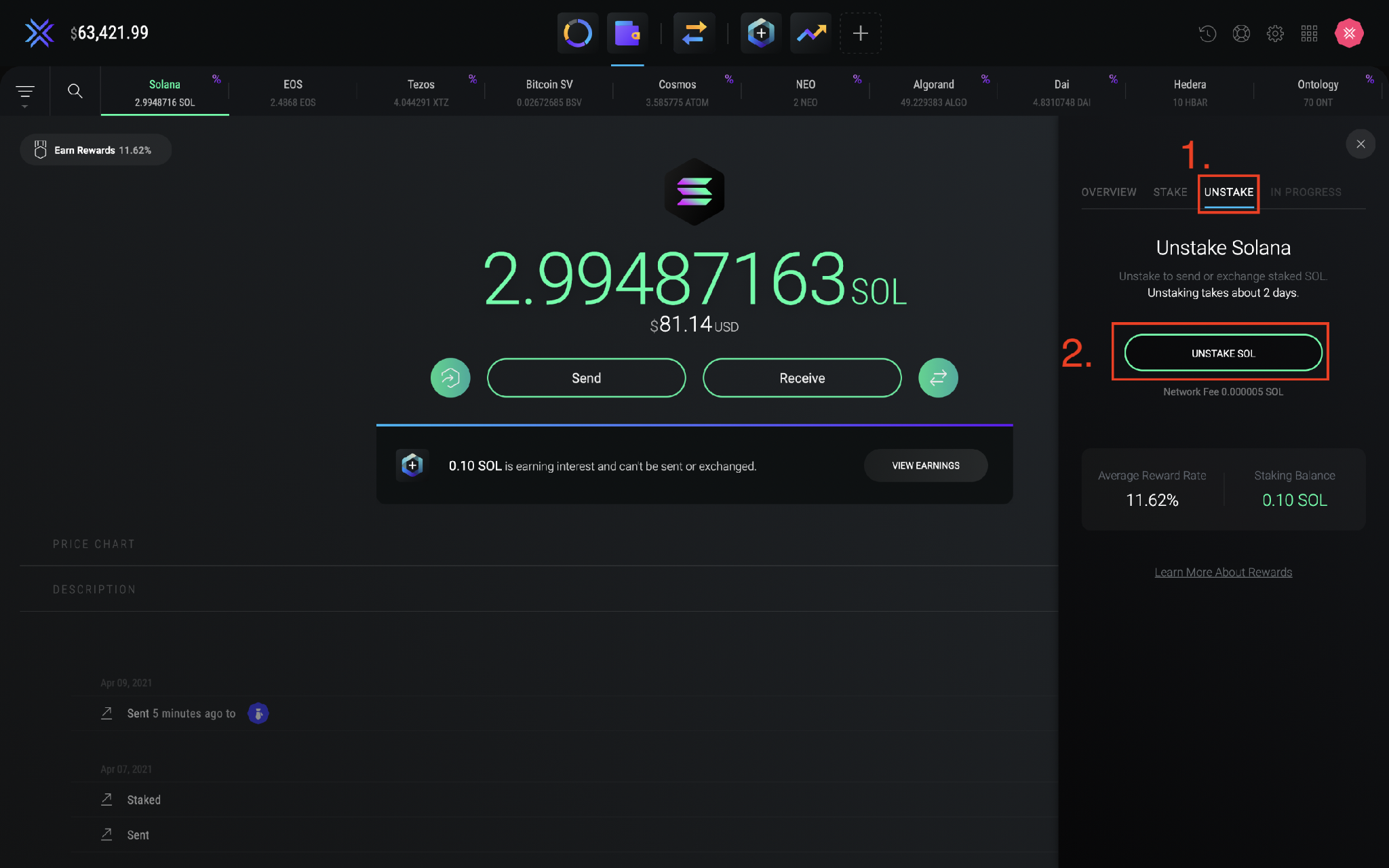Open the Sent transaction from Apr 07

[x=563, y=835]
